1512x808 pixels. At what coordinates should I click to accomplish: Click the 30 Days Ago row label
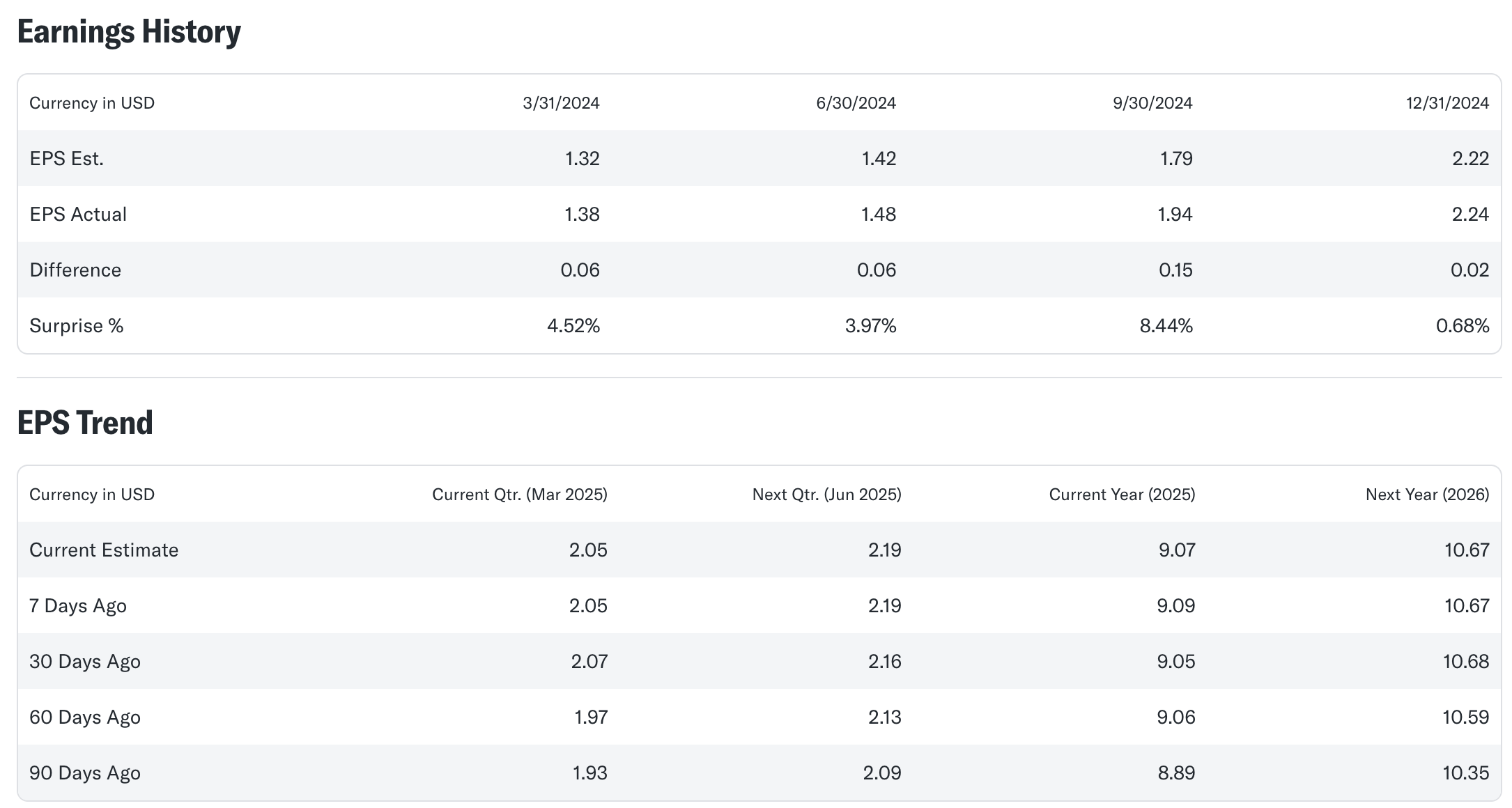tap(85, 662)
